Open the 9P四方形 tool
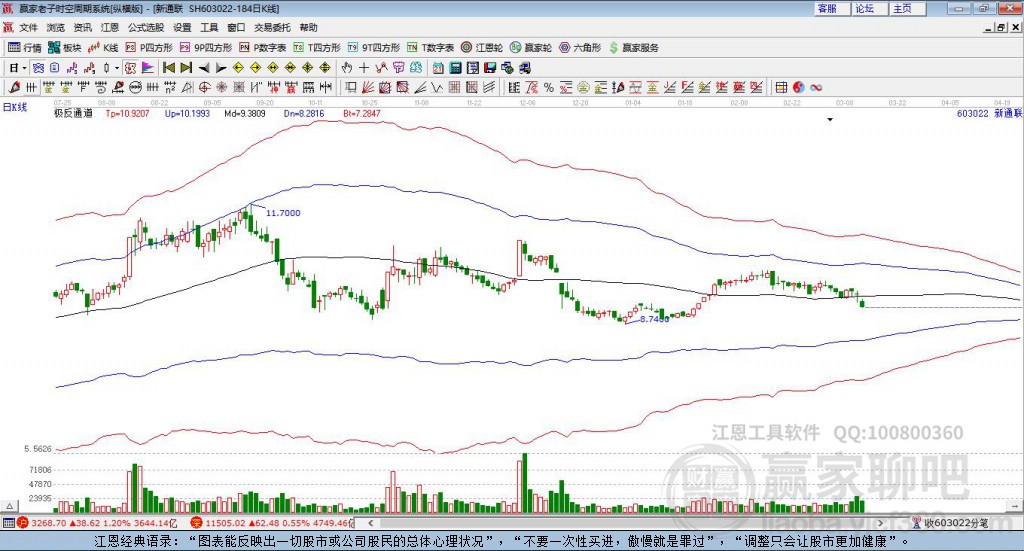The width and height of the screenshot is (1024, 551). click(x=205, y=48)
